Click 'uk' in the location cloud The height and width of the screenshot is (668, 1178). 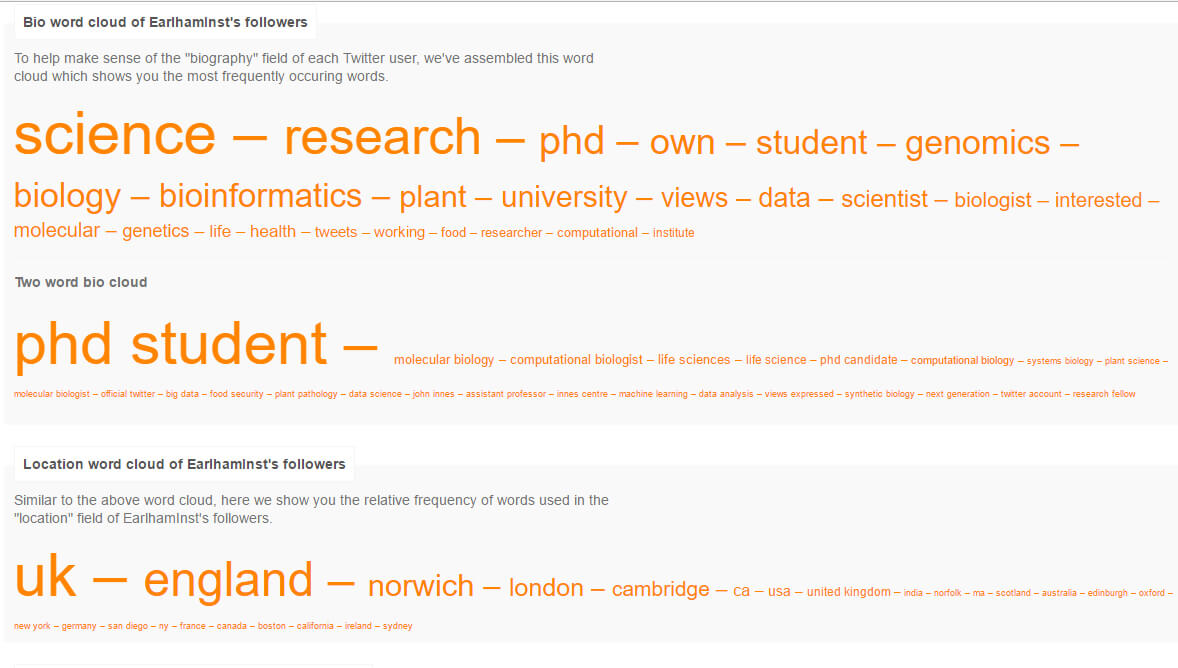45,578
